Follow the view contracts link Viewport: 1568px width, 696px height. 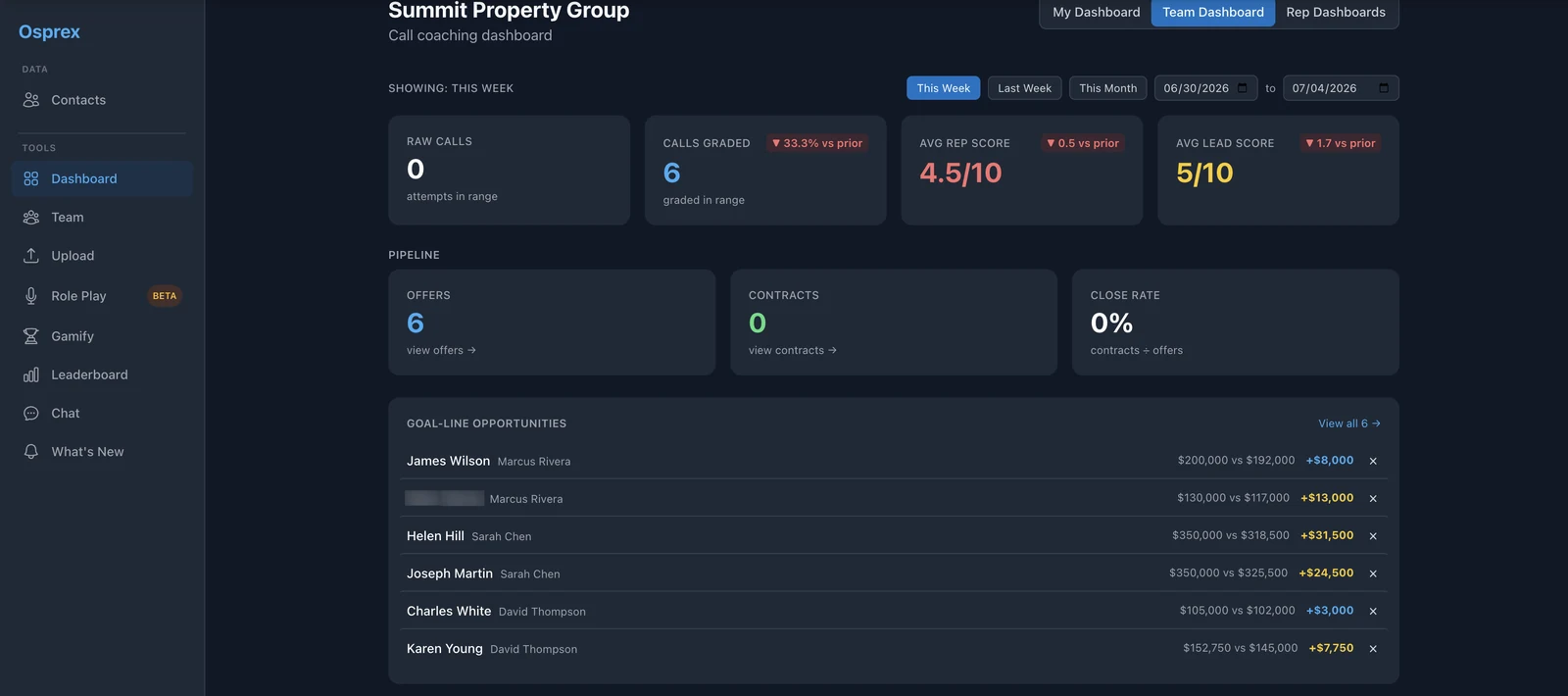click(793, 351)
